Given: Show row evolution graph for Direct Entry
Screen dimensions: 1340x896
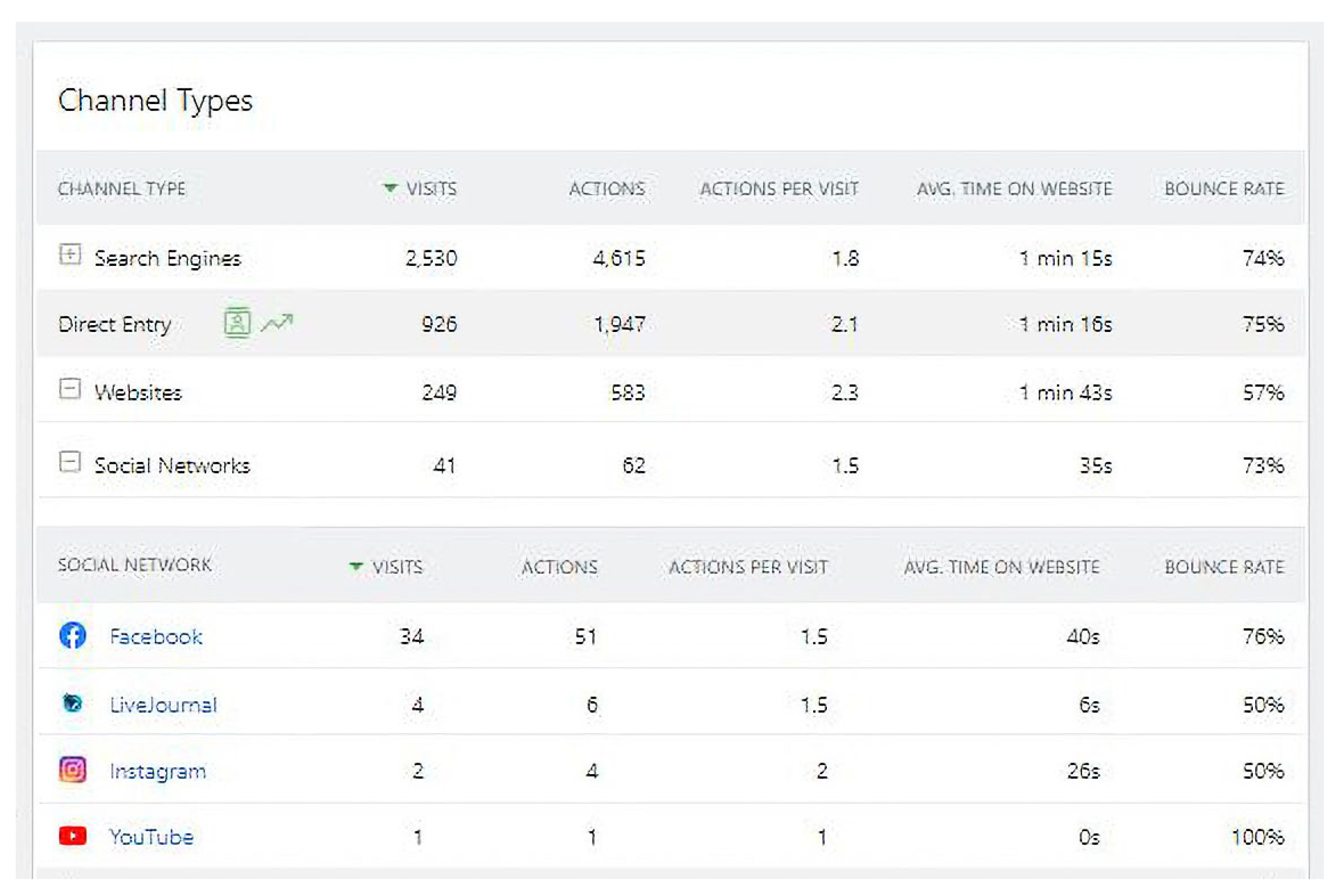Looking at the screenshot, I should (x=277, y=324).
